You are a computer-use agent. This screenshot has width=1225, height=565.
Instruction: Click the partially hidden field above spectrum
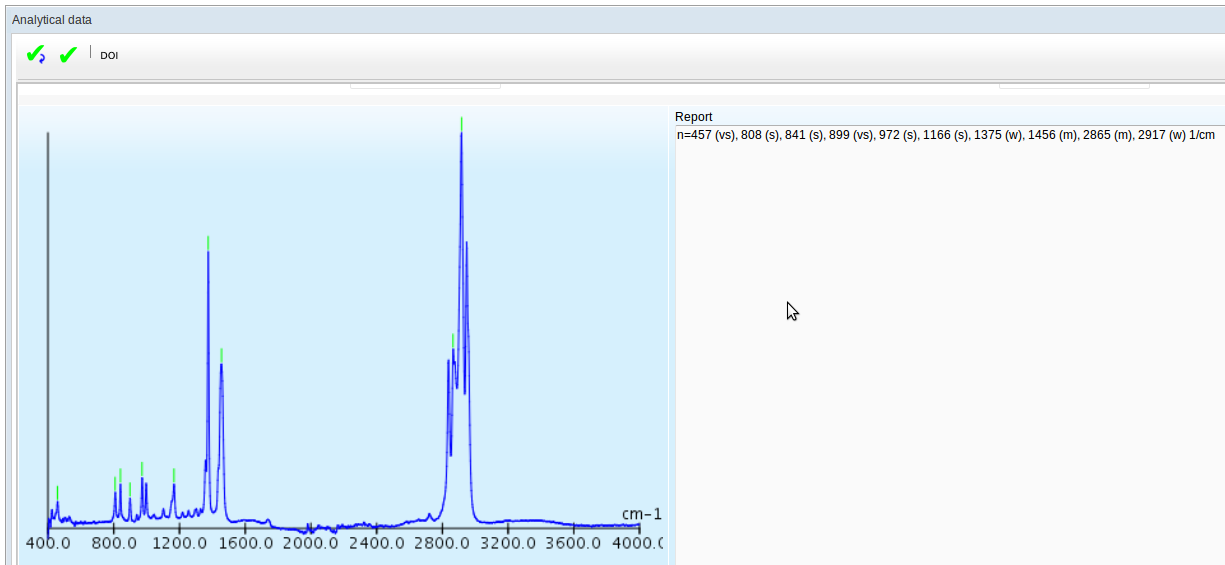point(425,84)
